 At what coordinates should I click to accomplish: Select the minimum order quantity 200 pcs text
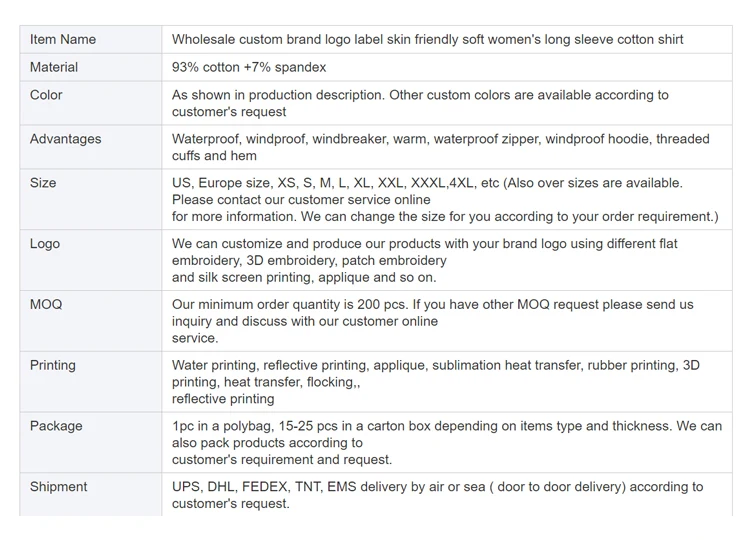(x=432, y=320)
